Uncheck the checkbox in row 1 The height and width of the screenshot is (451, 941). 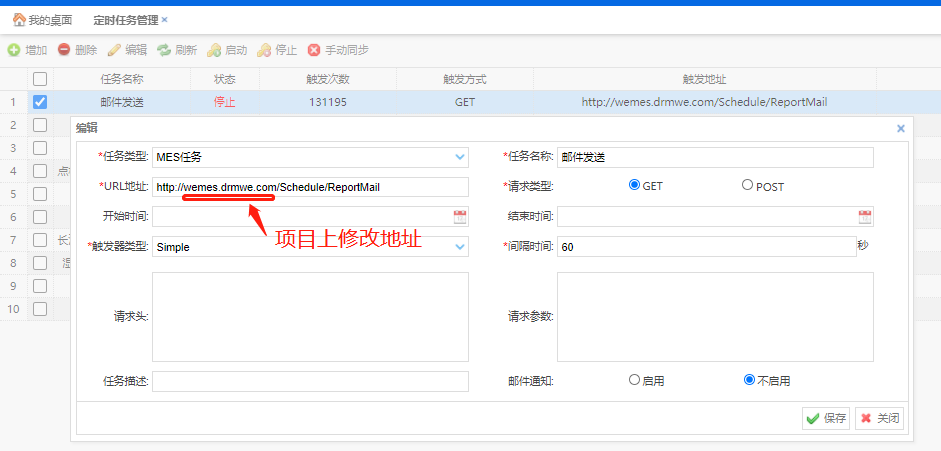[40, 102]
